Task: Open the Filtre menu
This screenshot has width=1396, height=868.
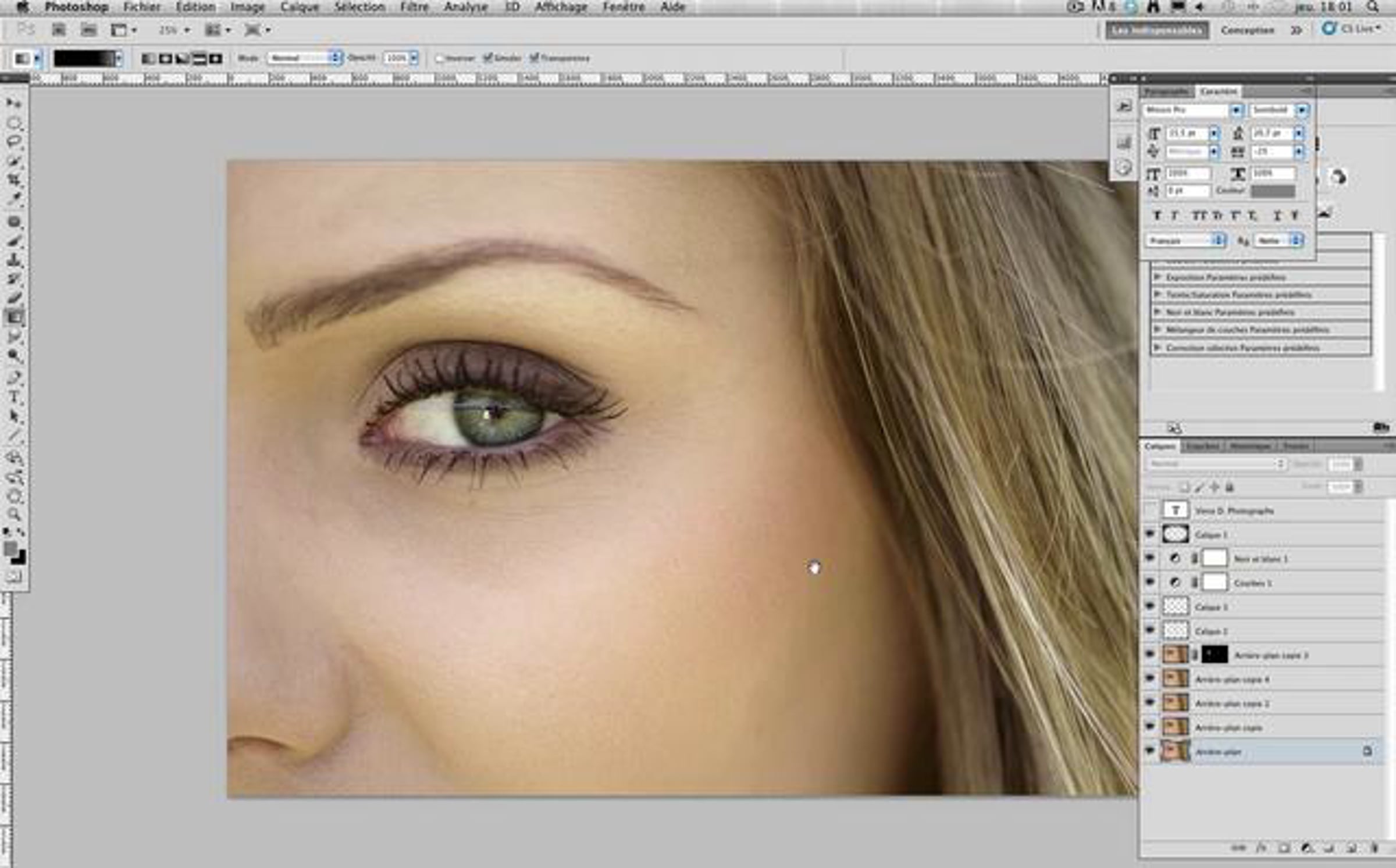Action: tap(414, 7)
